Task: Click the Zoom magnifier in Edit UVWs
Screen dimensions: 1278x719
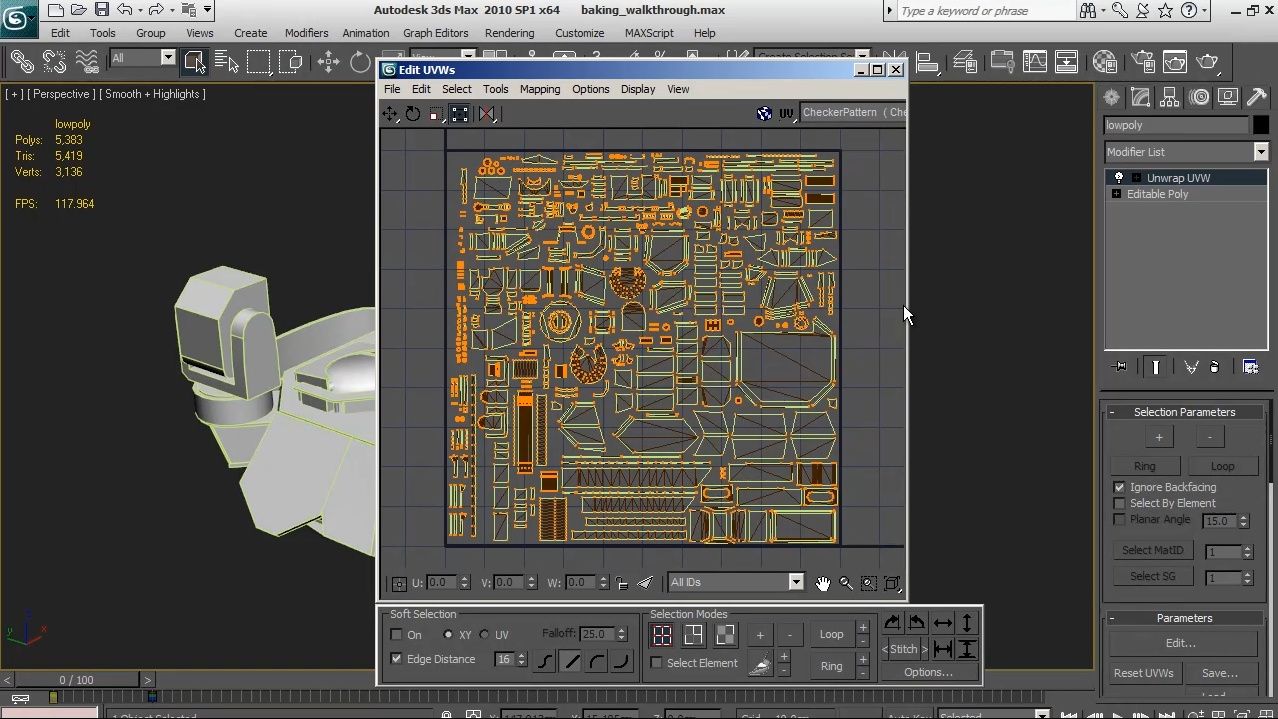Action: point(846,583)
